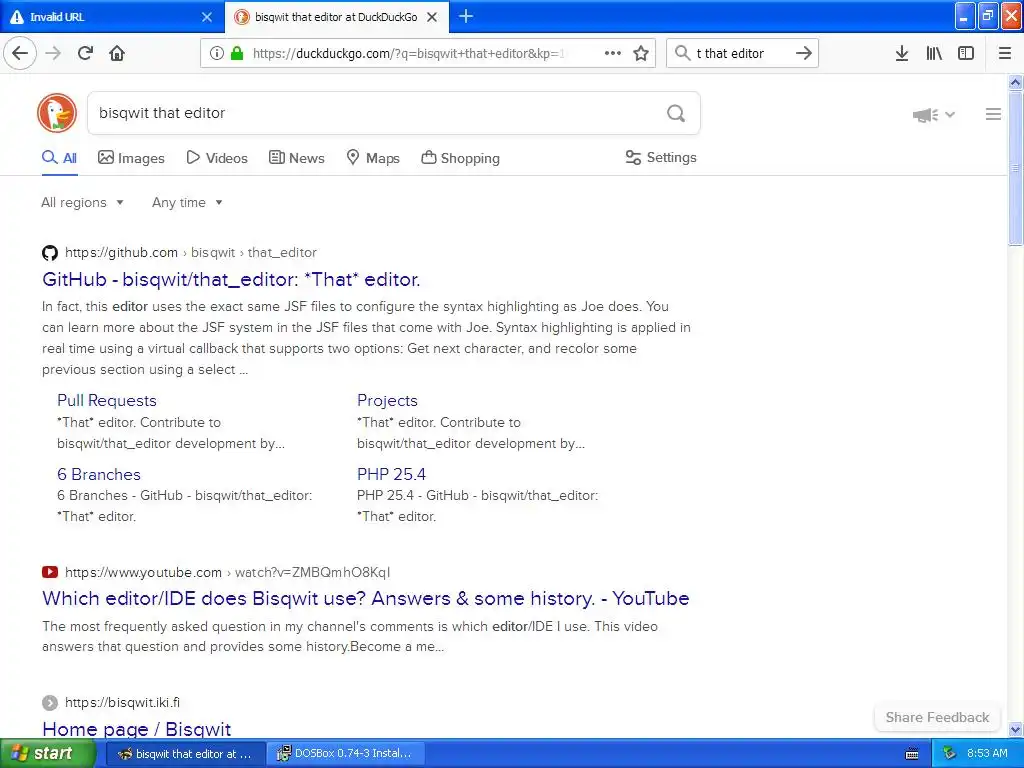Go back with the browser back arrow

[x=20, y=53]
